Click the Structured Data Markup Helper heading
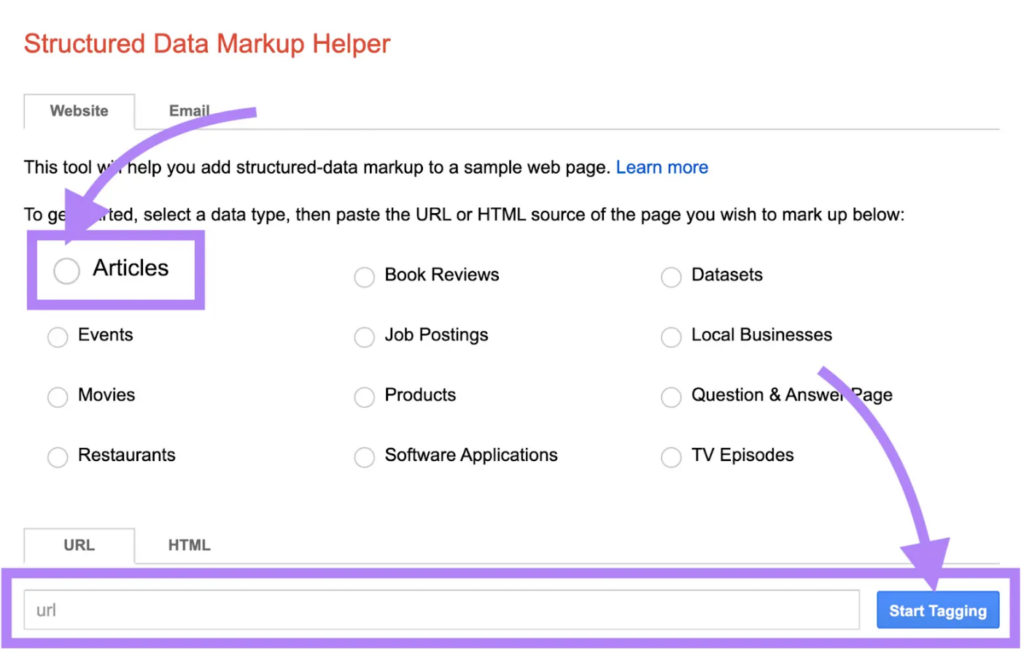 pos(207,43)
